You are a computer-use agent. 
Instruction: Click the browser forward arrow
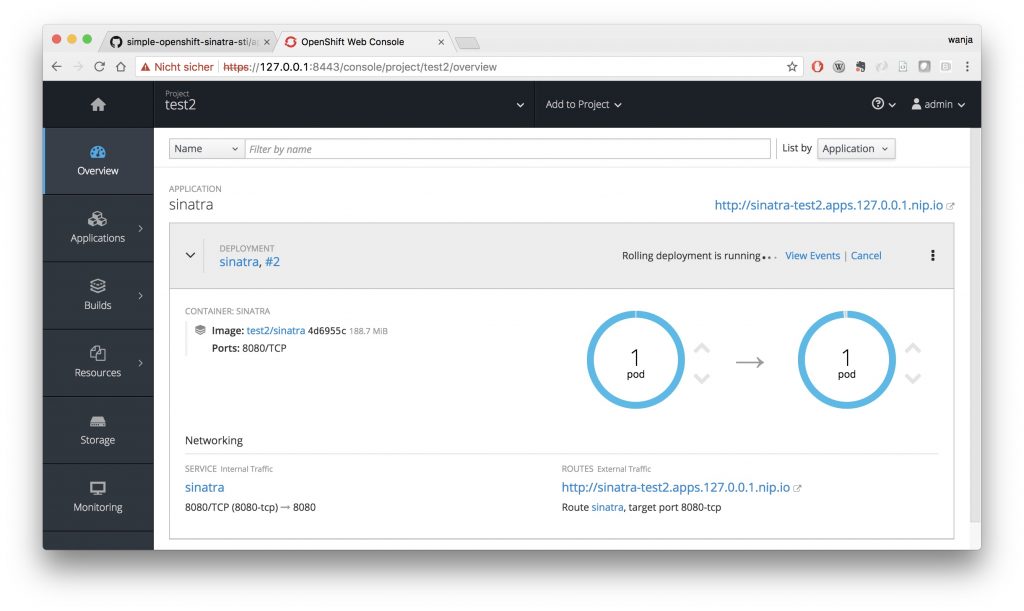[78, 67]
